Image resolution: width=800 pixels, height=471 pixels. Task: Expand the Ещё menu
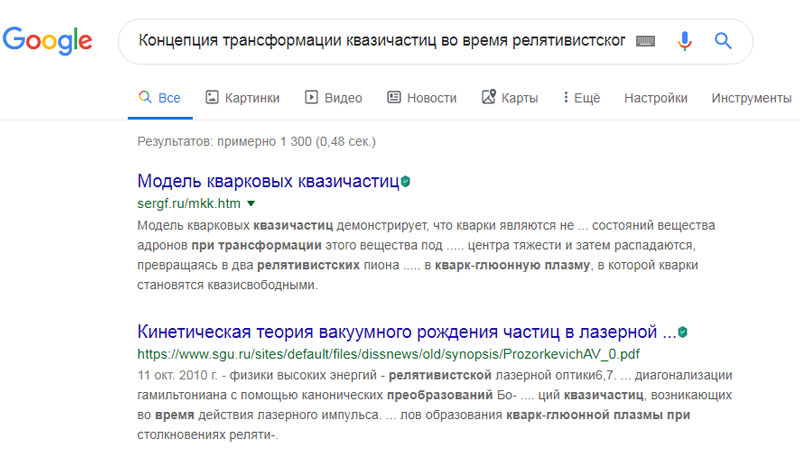[x=582, y=97]
